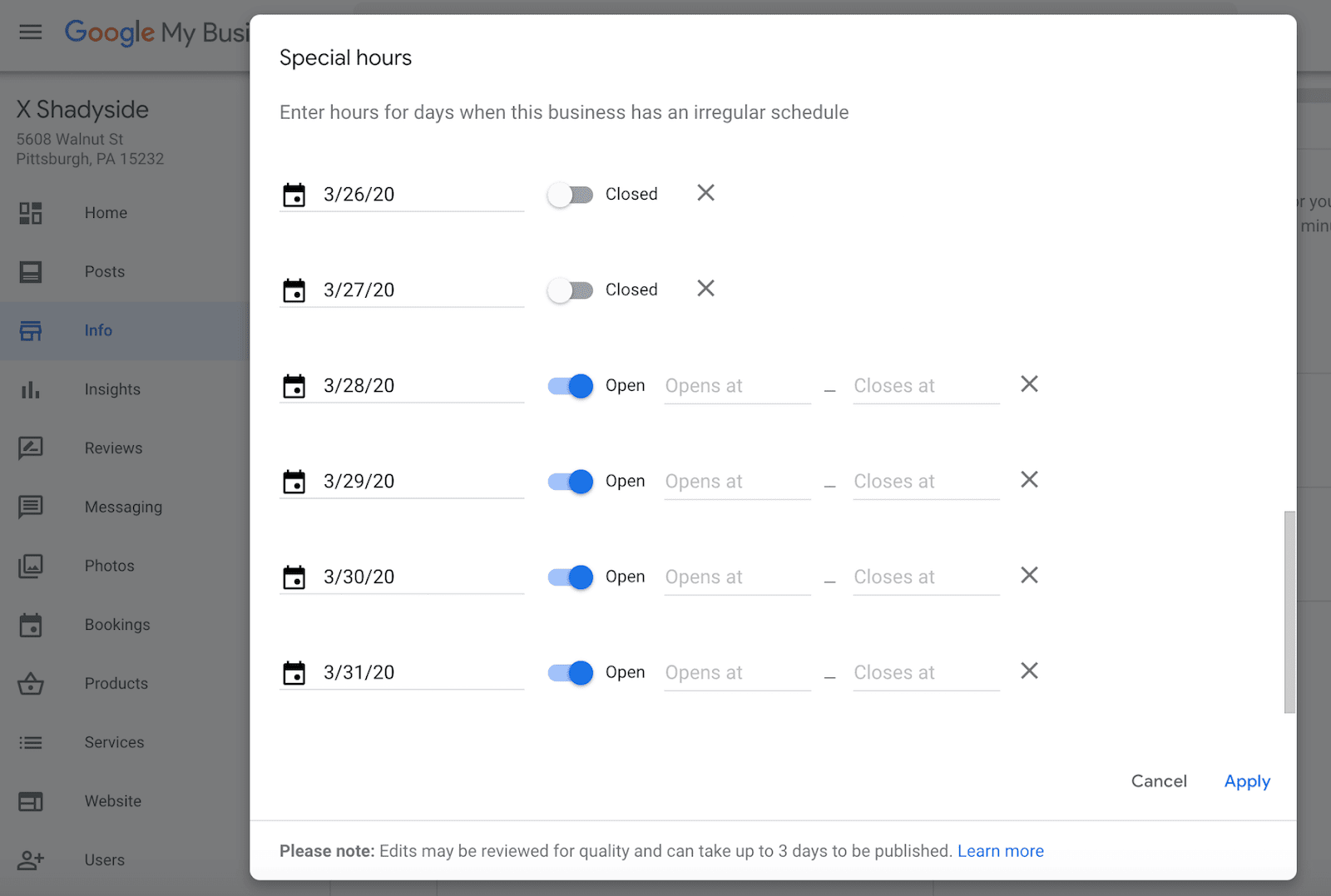Screen dimensions: 1331x896
Task: Open the hamburger main menu
Action: pyautogui.click(x=31, y=32)
